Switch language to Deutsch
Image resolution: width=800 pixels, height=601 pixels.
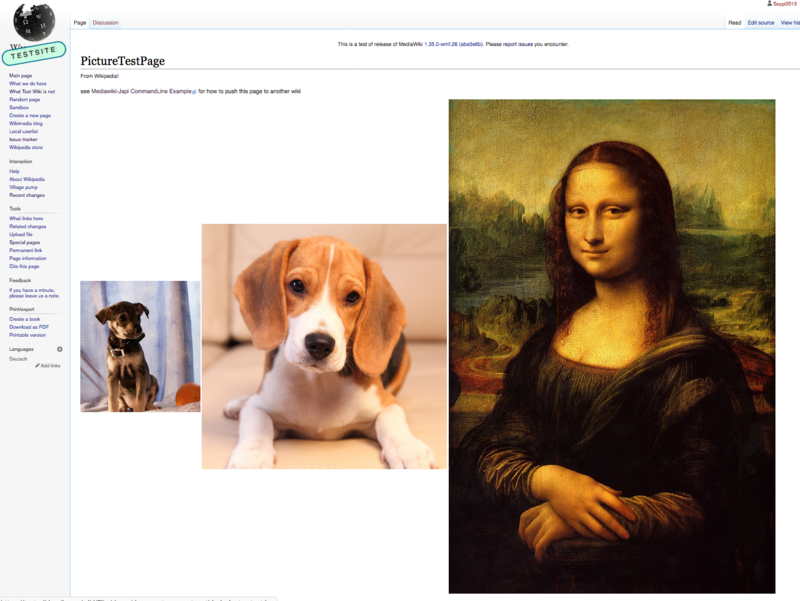click(x=18, y=359)
